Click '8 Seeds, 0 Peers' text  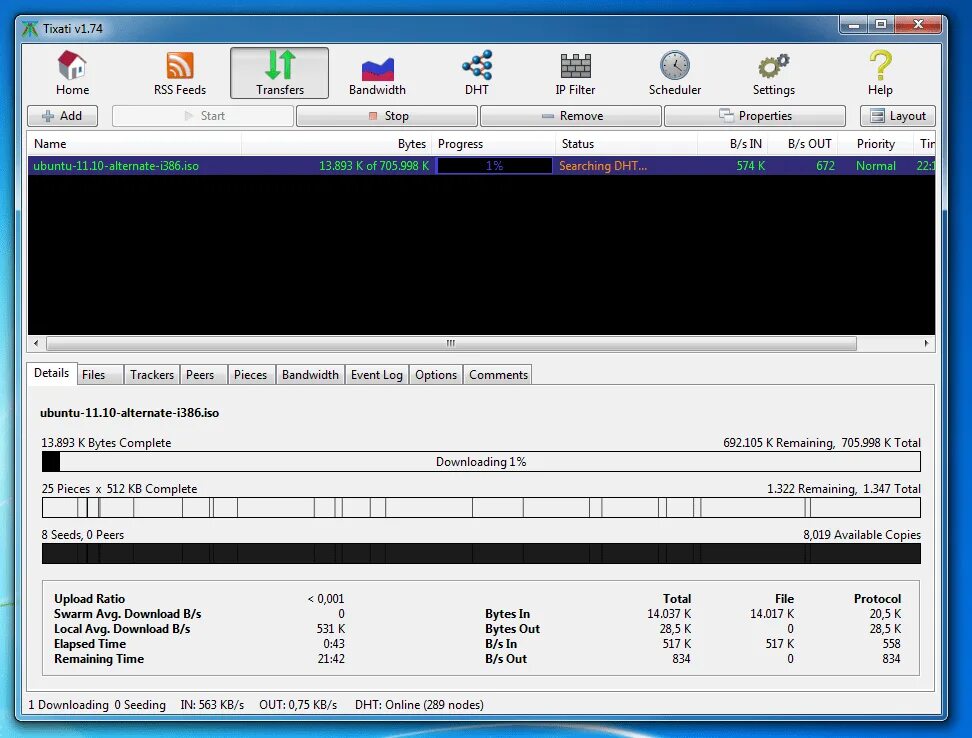82,535
